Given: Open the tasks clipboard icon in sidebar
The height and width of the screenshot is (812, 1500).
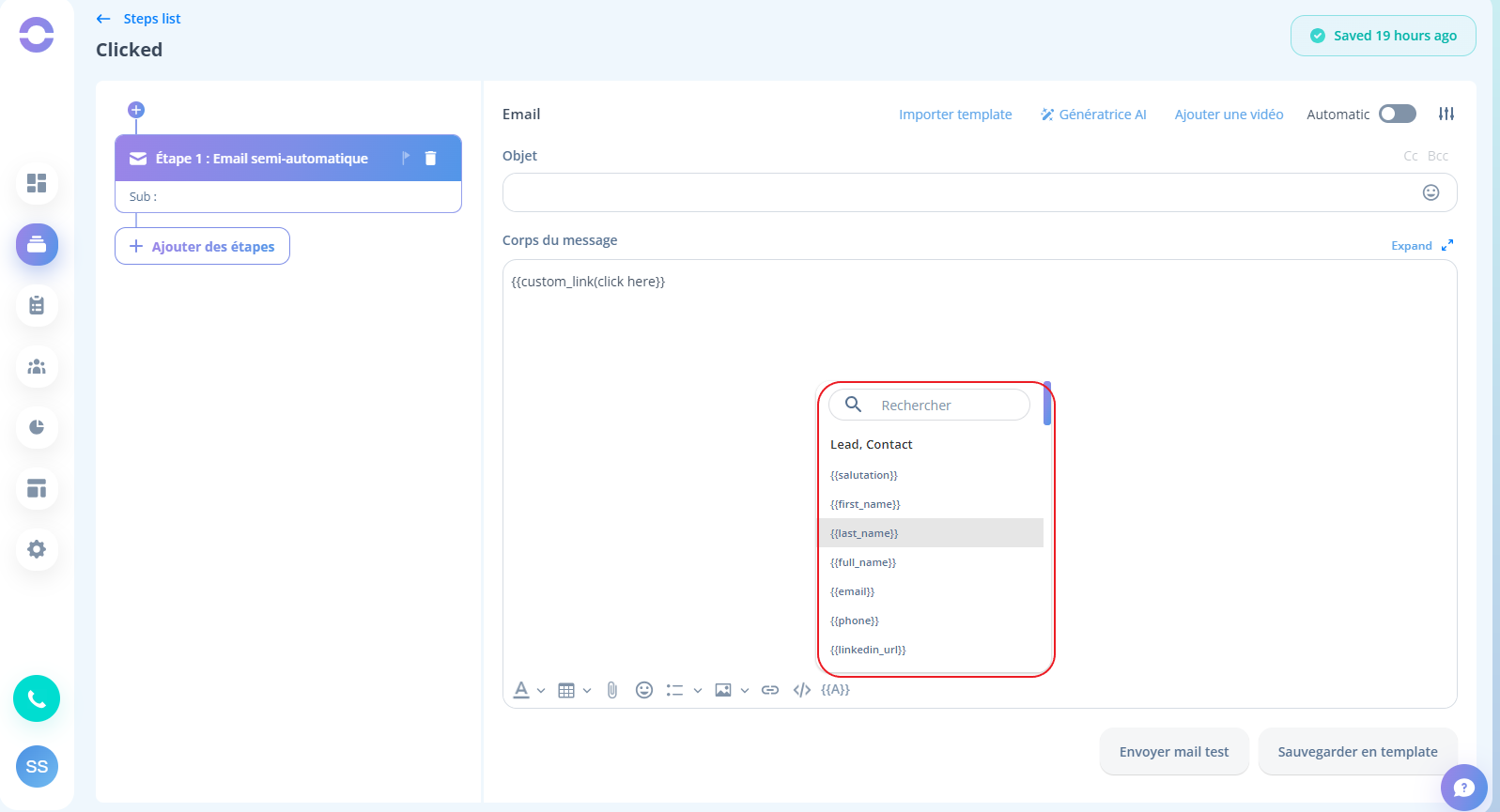Looking at the screenshot, I should tap(37, 305).
